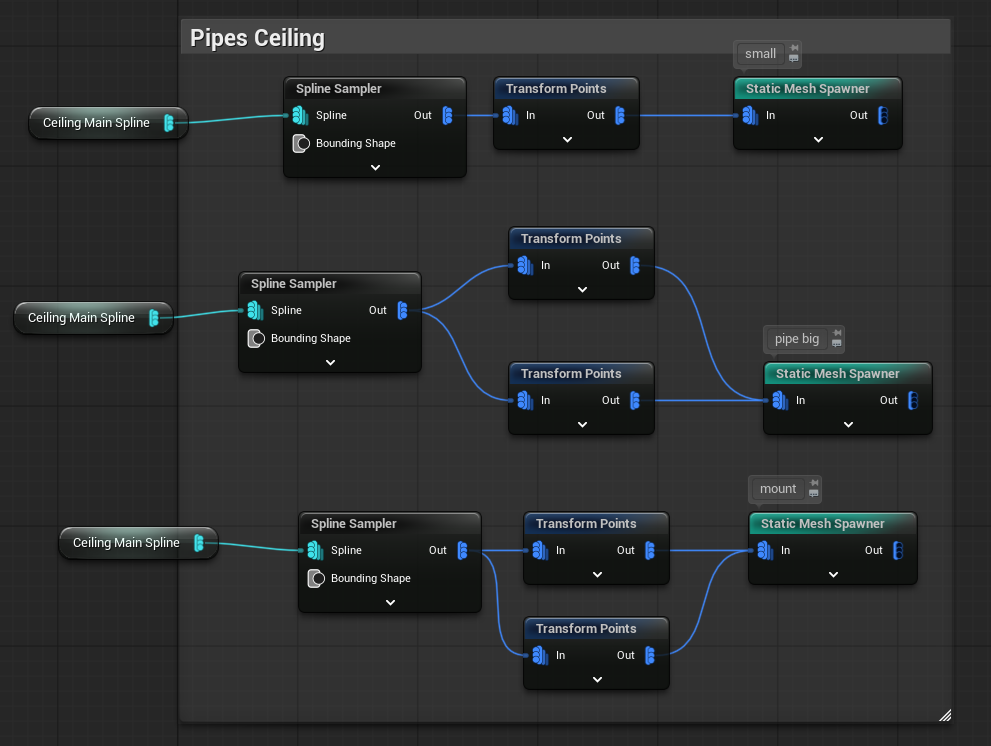Toggle visibility of the 'pipe big' comment bubble

point(837,344)
